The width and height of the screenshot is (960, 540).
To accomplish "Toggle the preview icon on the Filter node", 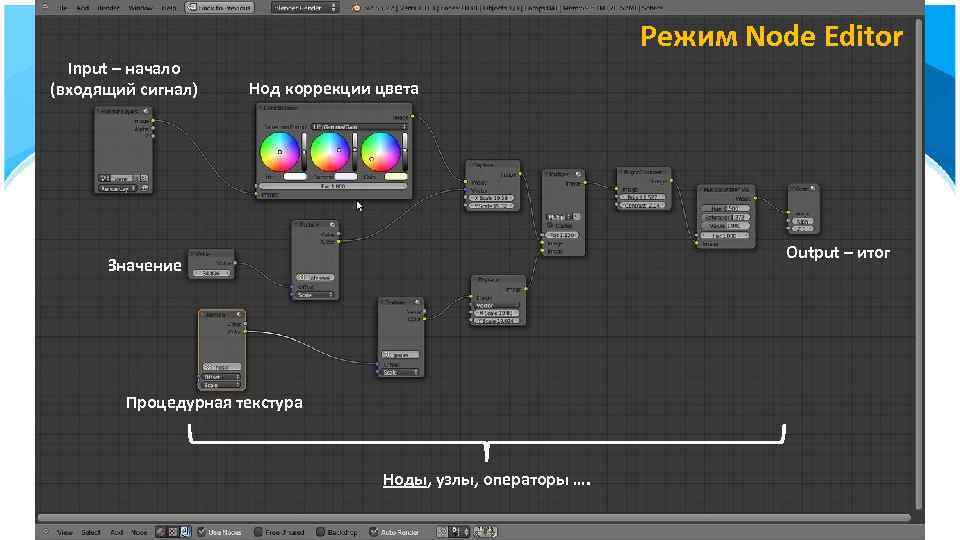I will click(x=578, y=174).
